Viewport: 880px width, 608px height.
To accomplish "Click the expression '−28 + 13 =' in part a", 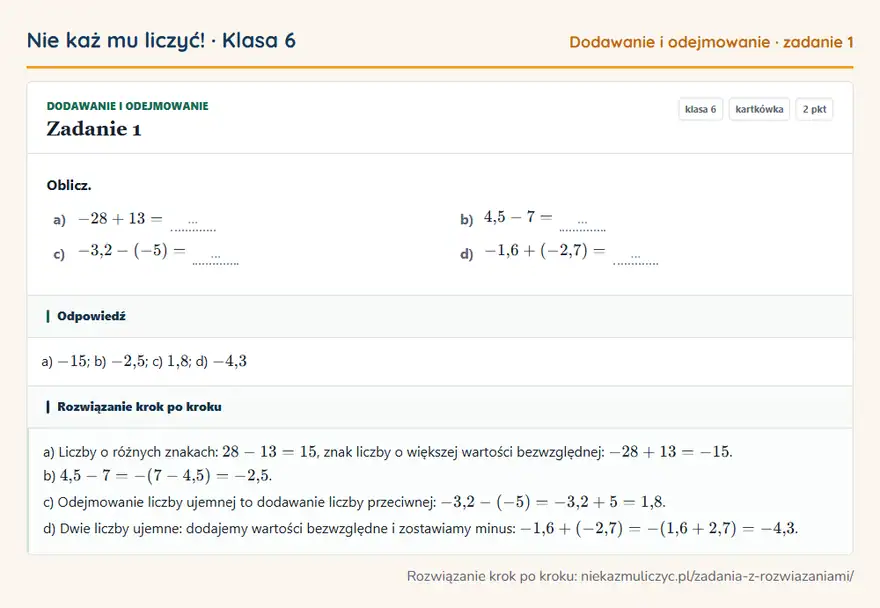I will [120, 218].
